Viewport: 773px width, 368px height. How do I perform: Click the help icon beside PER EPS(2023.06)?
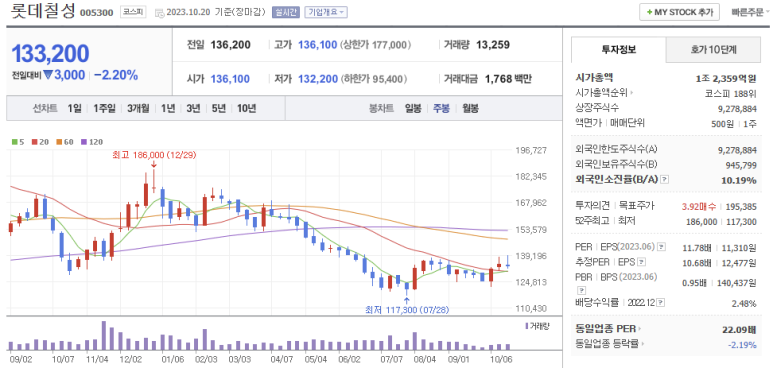coord(662,247)
